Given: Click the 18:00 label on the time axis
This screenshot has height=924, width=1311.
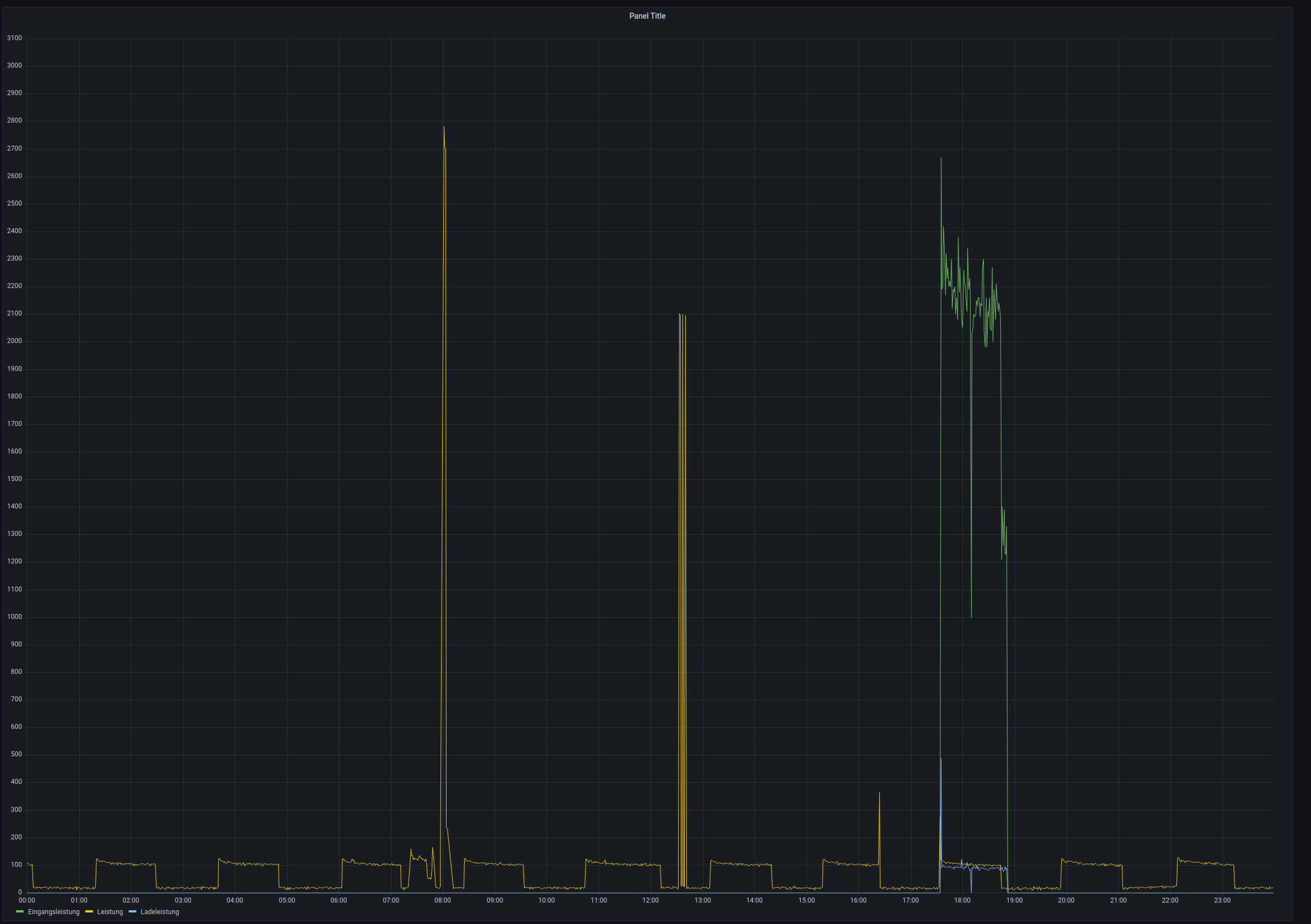Looking at the screenshot, I should [962, 900].
